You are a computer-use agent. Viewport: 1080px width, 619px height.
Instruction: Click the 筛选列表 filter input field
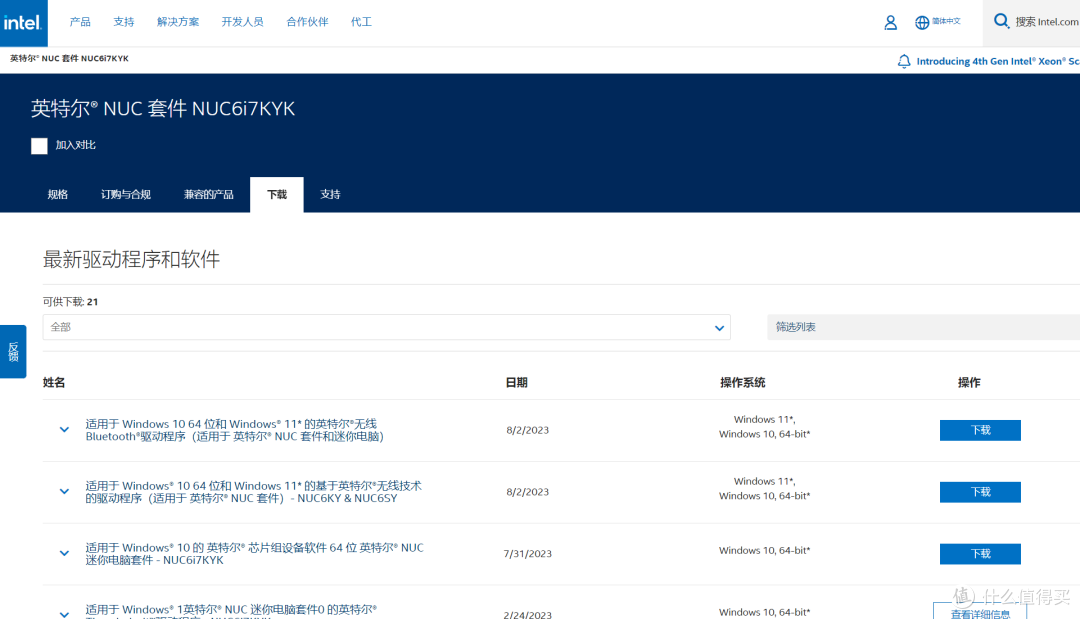tap(924, 327)
